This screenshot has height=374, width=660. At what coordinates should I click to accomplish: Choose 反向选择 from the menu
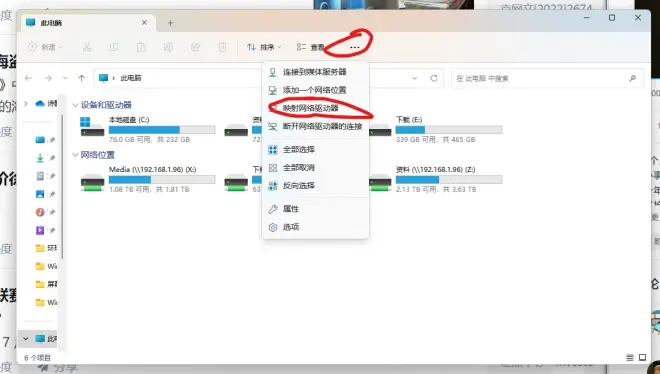[315, 186]
